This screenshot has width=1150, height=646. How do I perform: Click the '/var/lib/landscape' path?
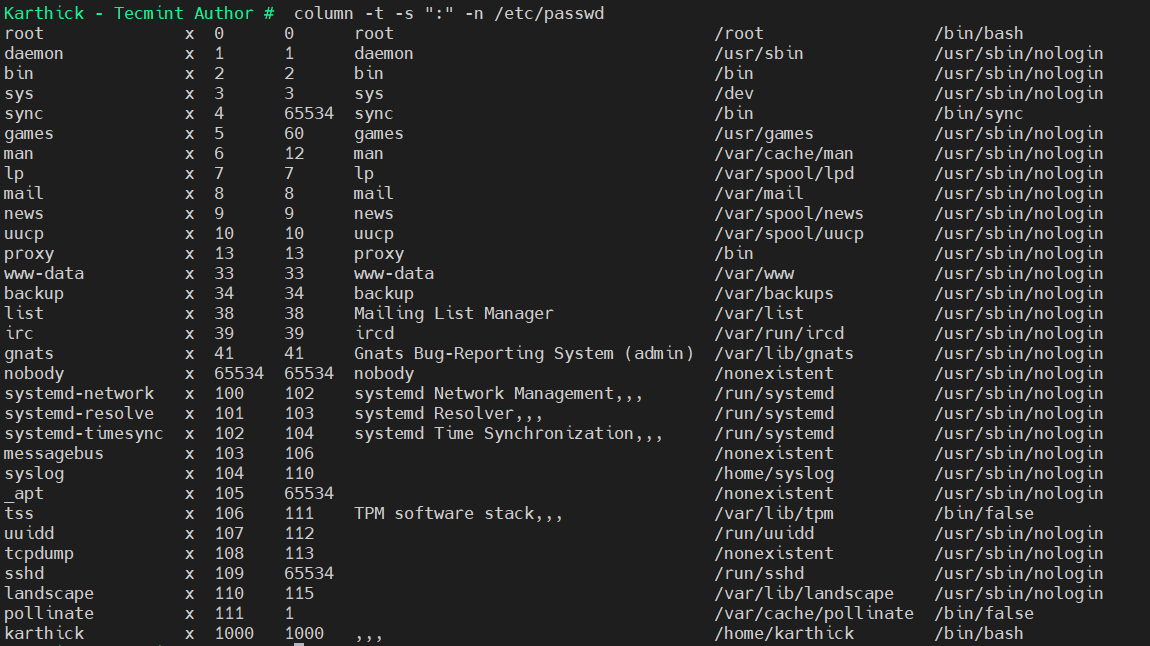pos(804,593)
